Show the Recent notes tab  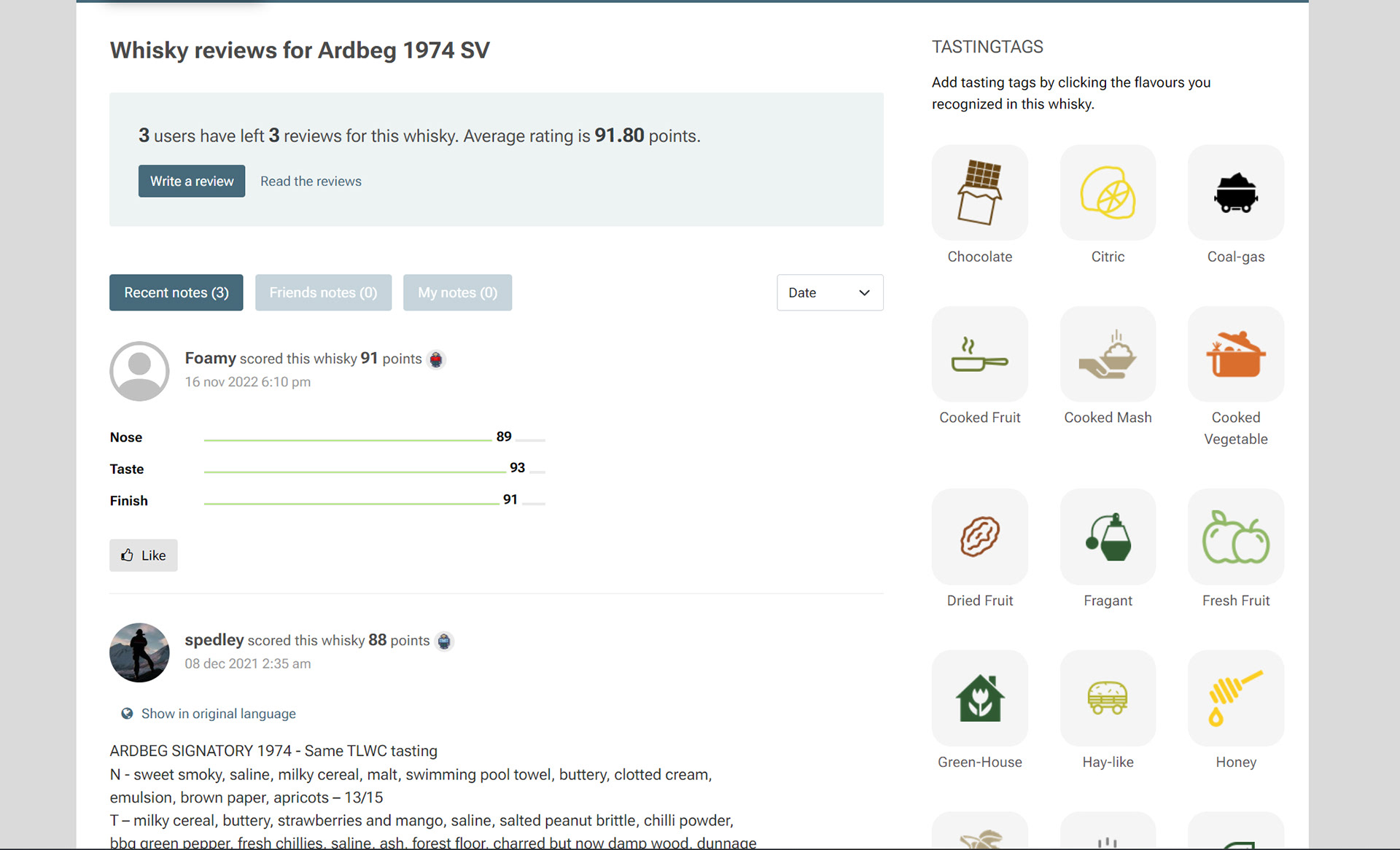176,292
